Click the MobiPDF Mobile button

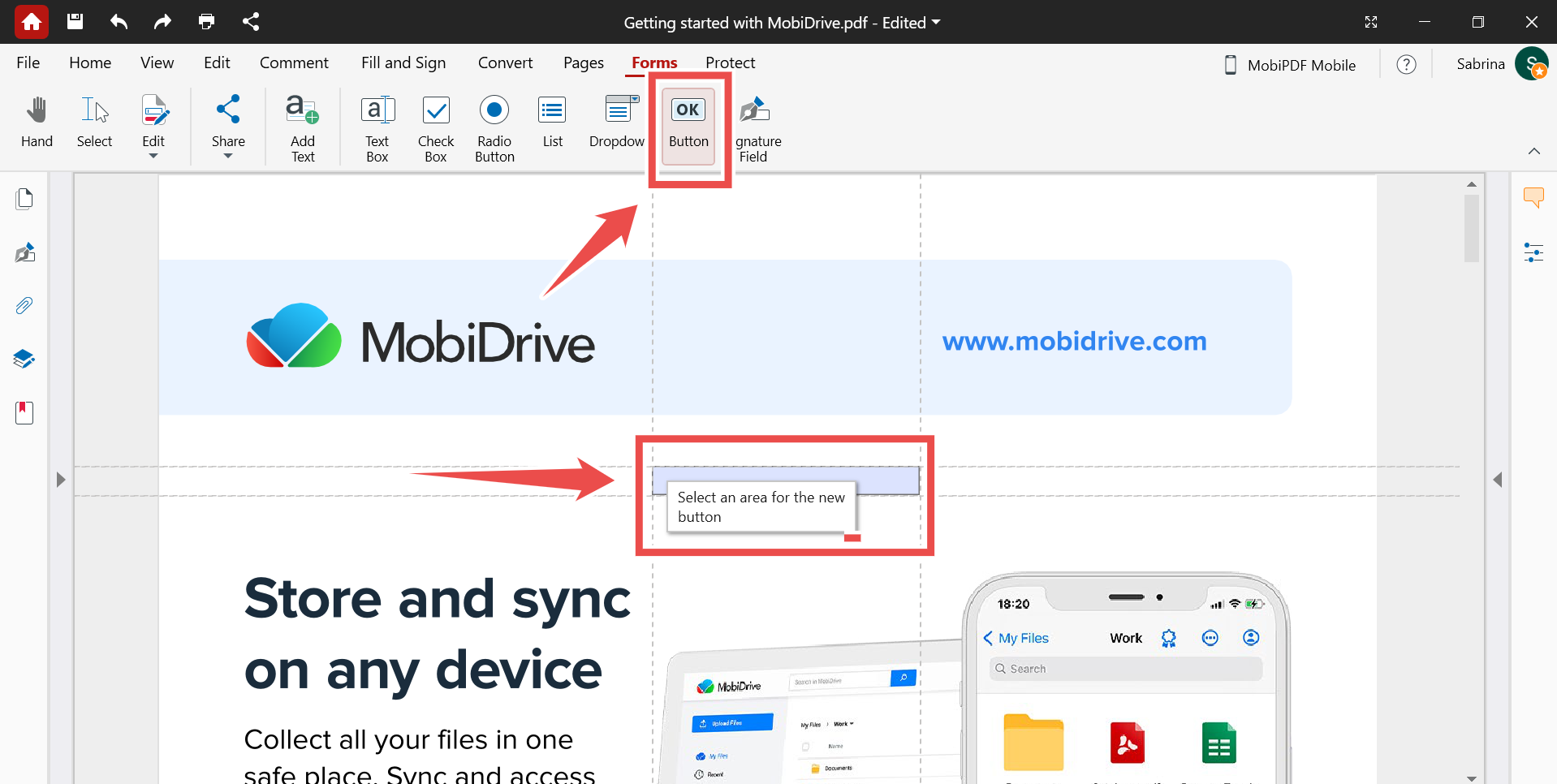(1290, 65)
